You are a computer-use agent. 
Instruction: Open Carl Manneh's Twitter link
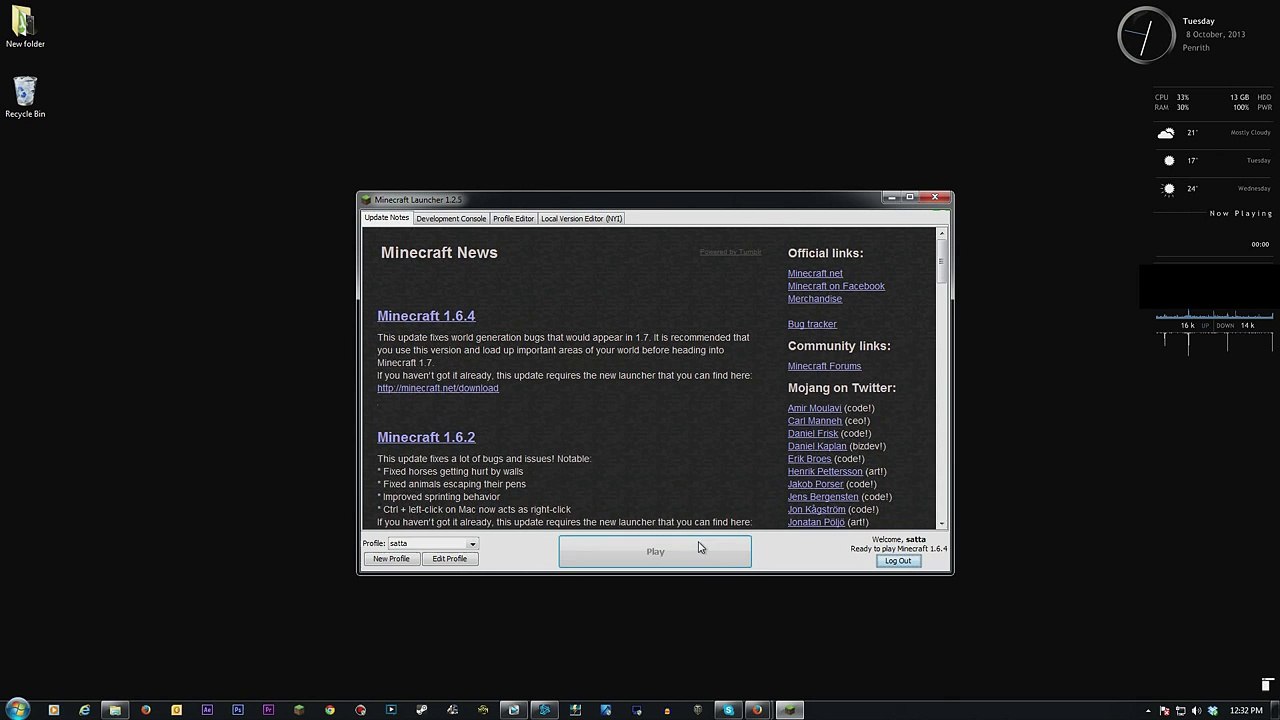click(815, 421)
